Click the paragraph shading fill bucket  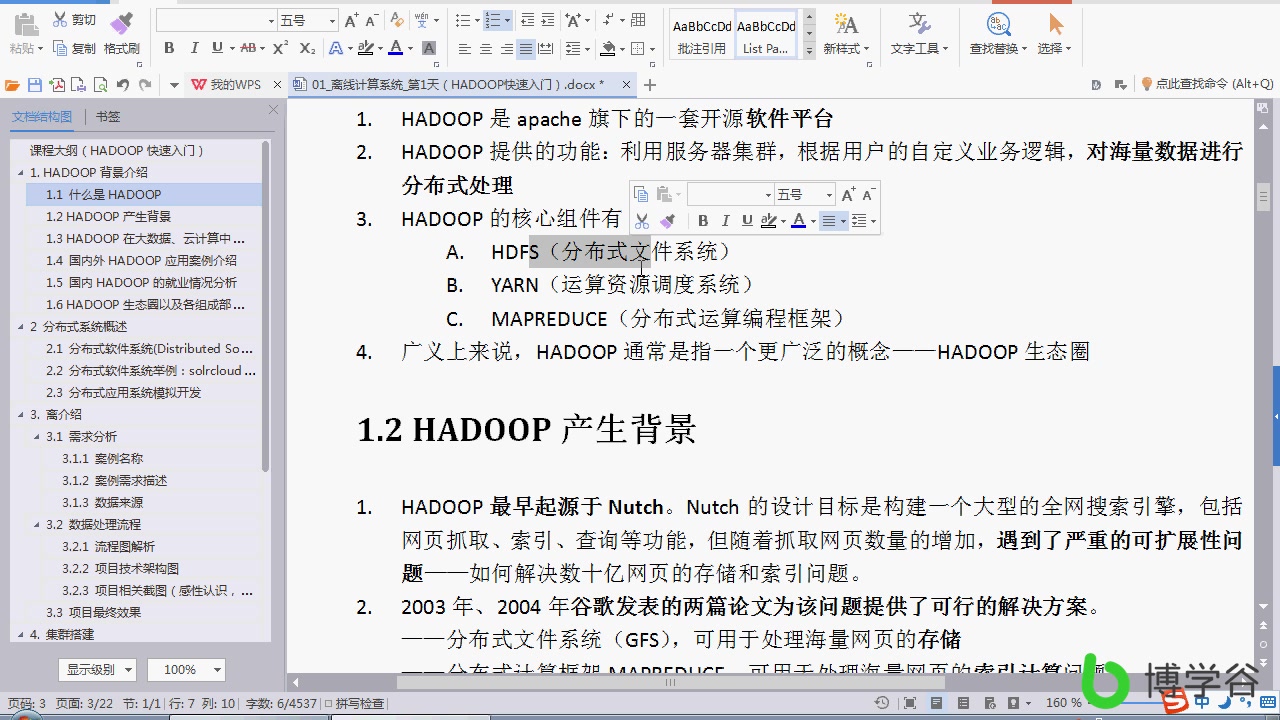pyautogui.click(x=608, y=48)
